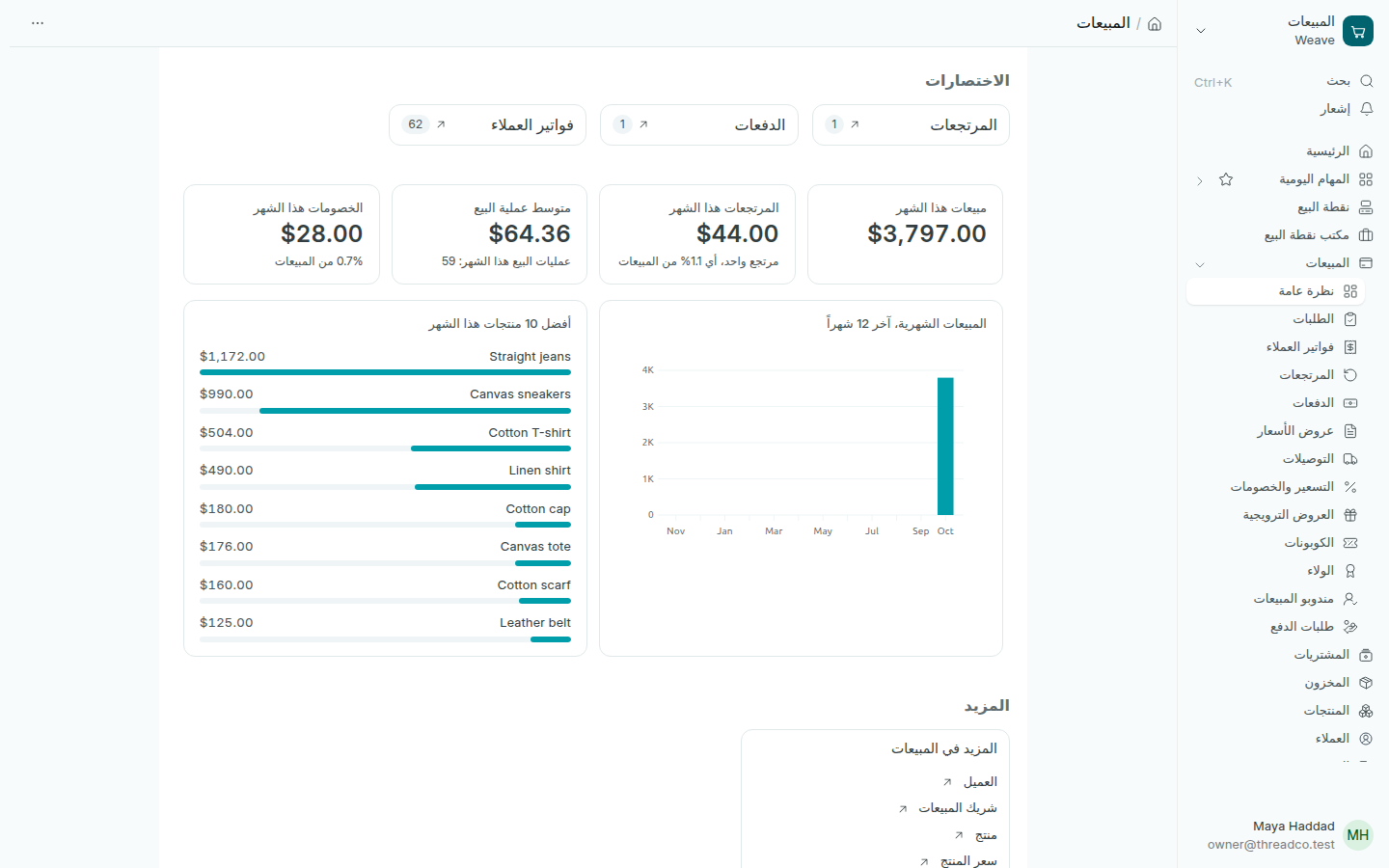
Task: Open the المرتجعات shortcut card
Action: coord(911,125)
